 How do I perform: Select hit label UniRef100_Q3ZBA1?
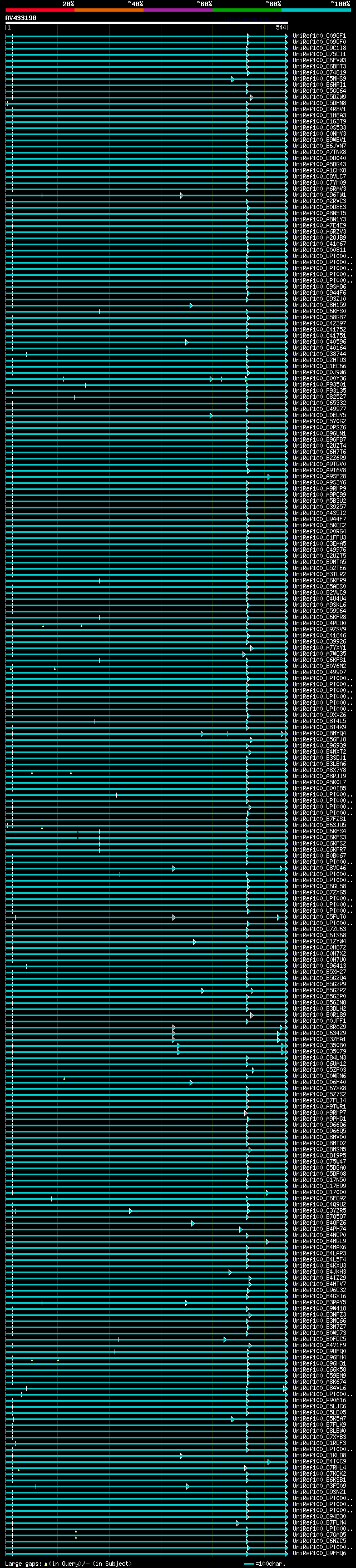[319, 1039]
